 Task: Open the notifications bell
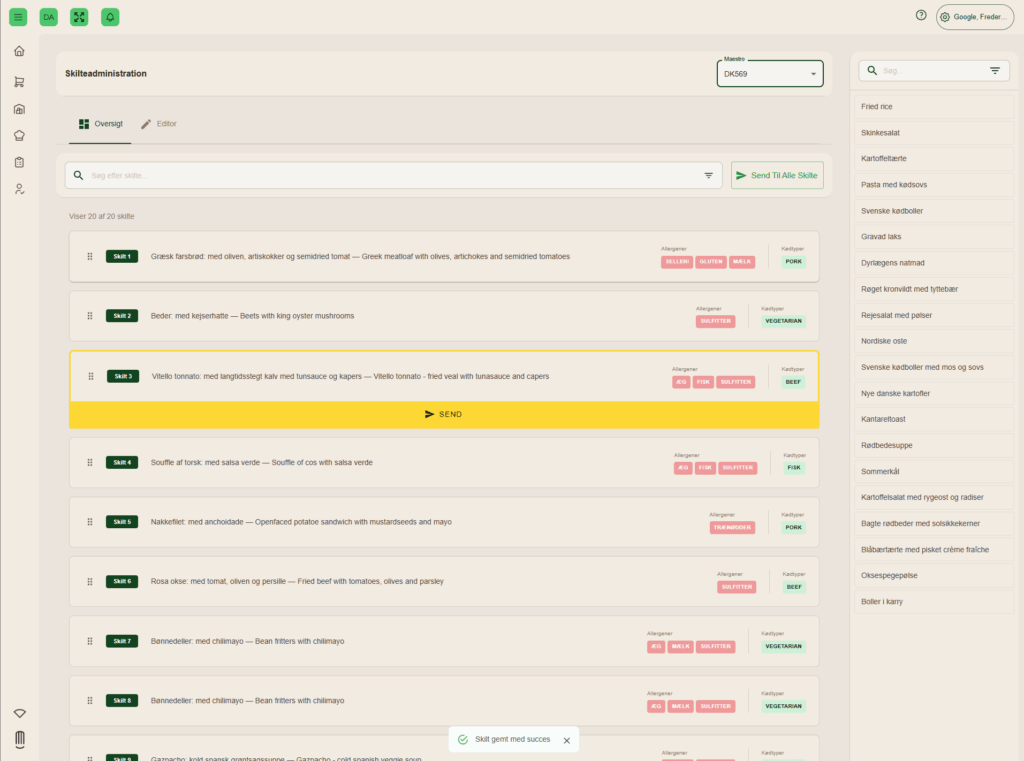[110, 17]
